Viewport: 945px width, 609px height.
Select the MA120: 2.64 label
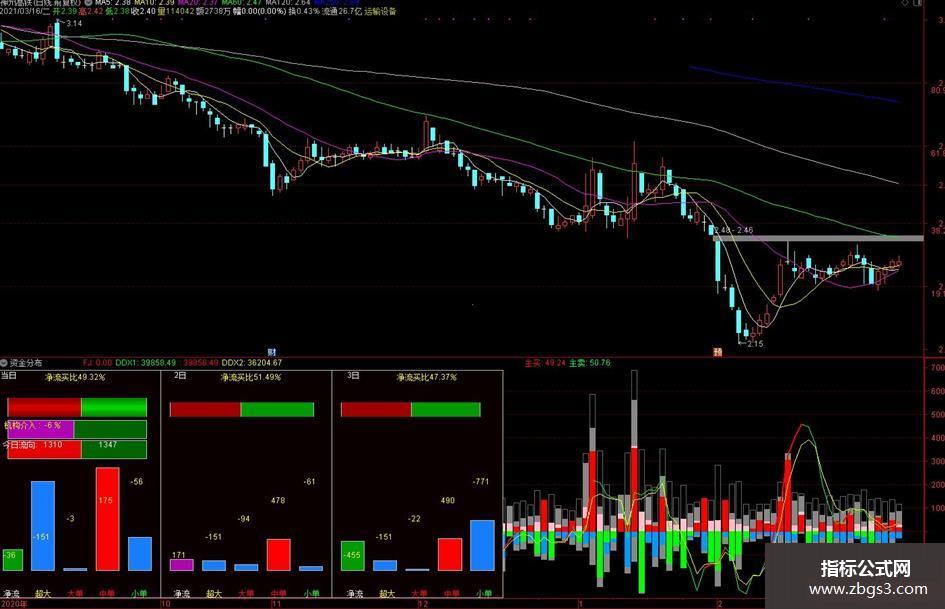(288, 2)
